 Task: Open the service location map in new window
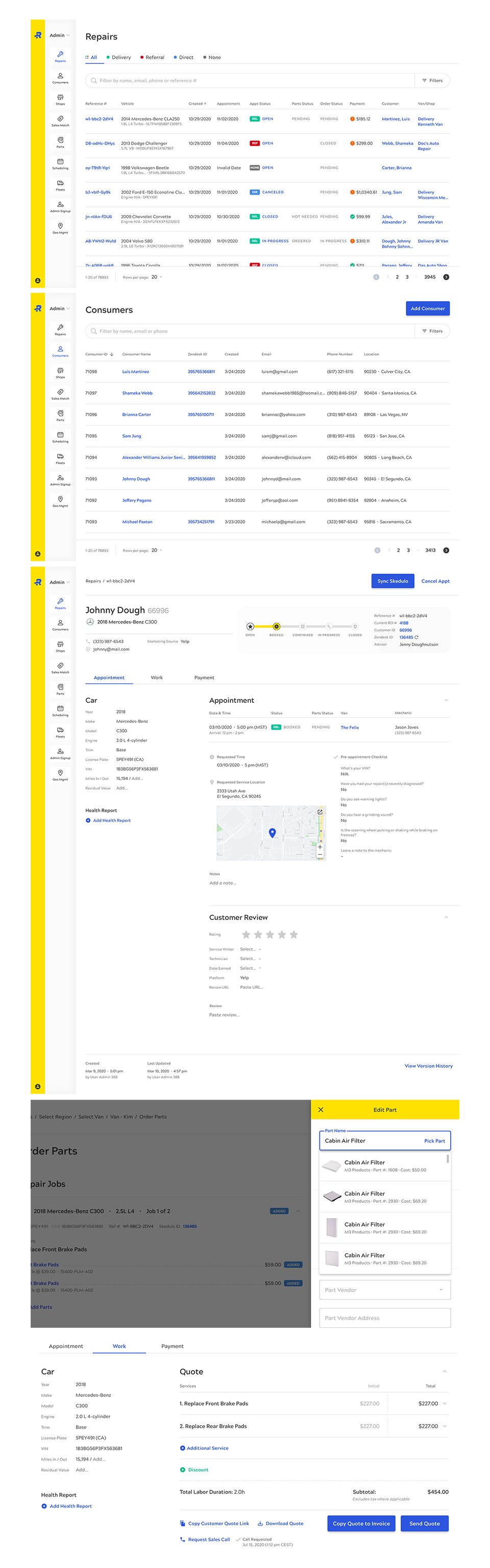[x=320, y=812]
